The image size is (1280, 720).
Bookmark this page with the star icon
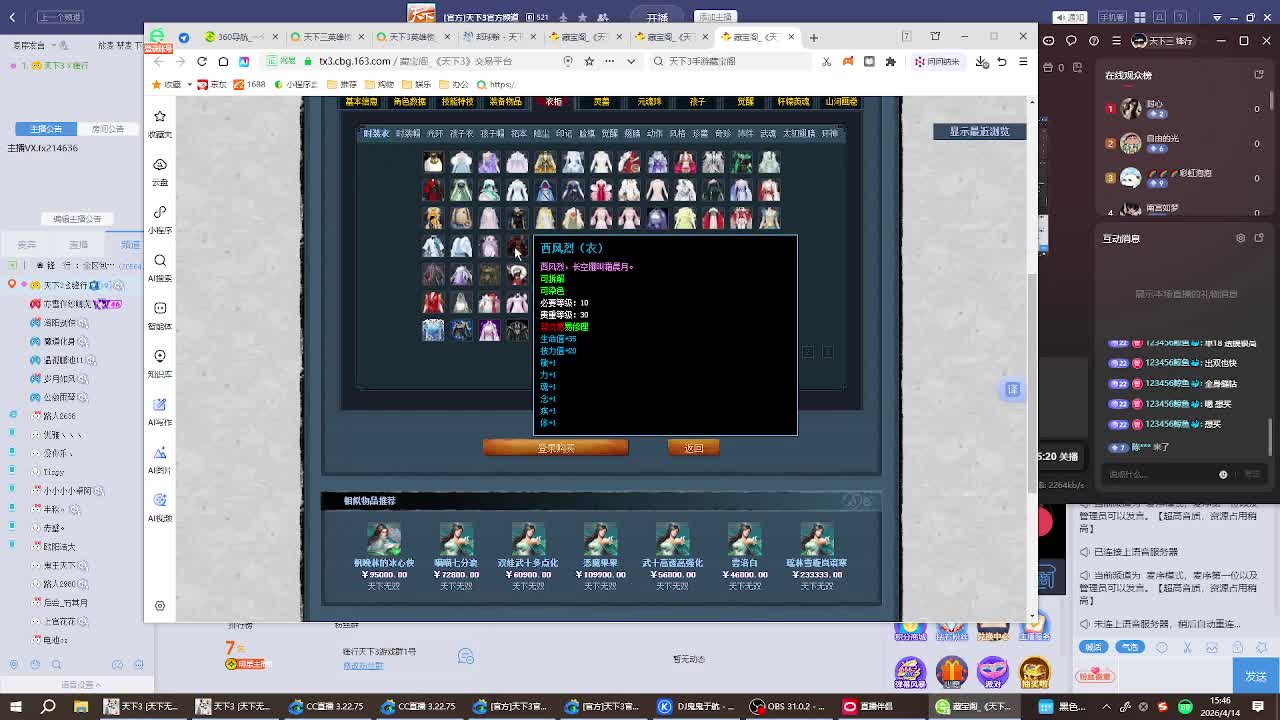click(x=589, y=61)
